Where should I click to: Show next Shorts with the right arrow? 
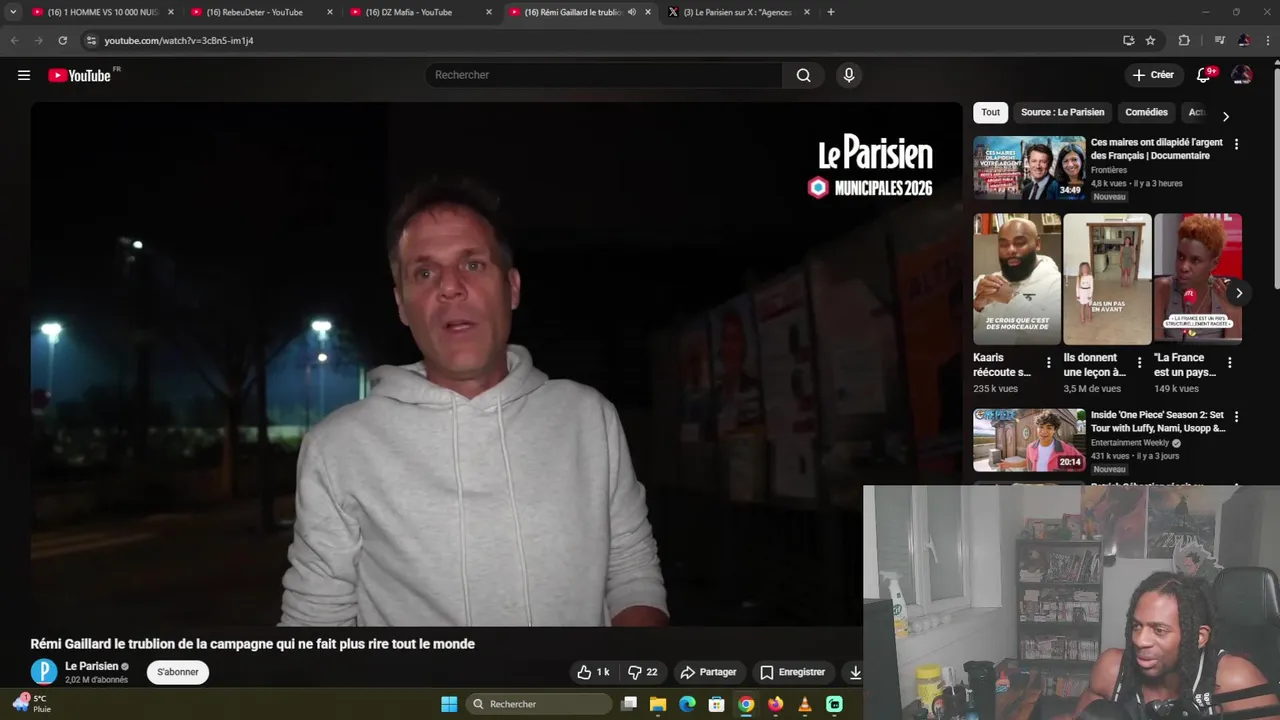(x=1238, y=293)
